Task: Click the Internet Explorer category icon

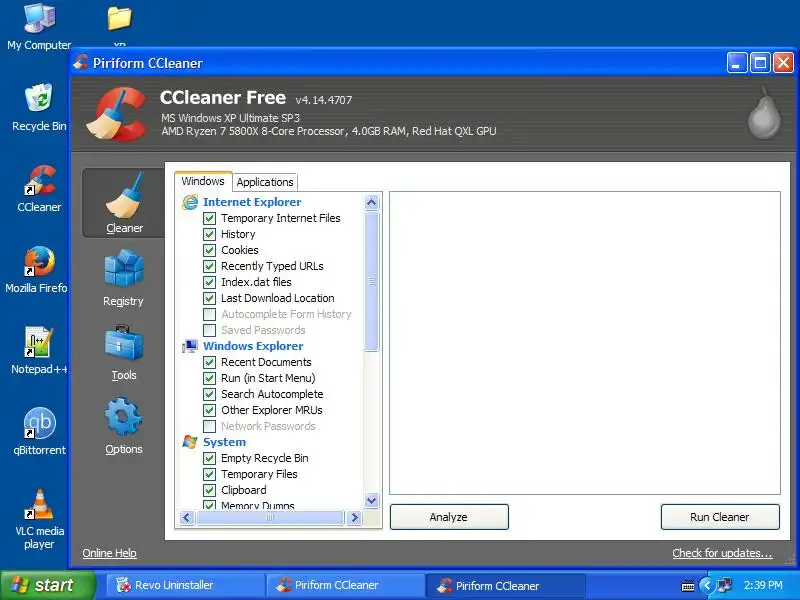Action: click(x=190, y=202)
